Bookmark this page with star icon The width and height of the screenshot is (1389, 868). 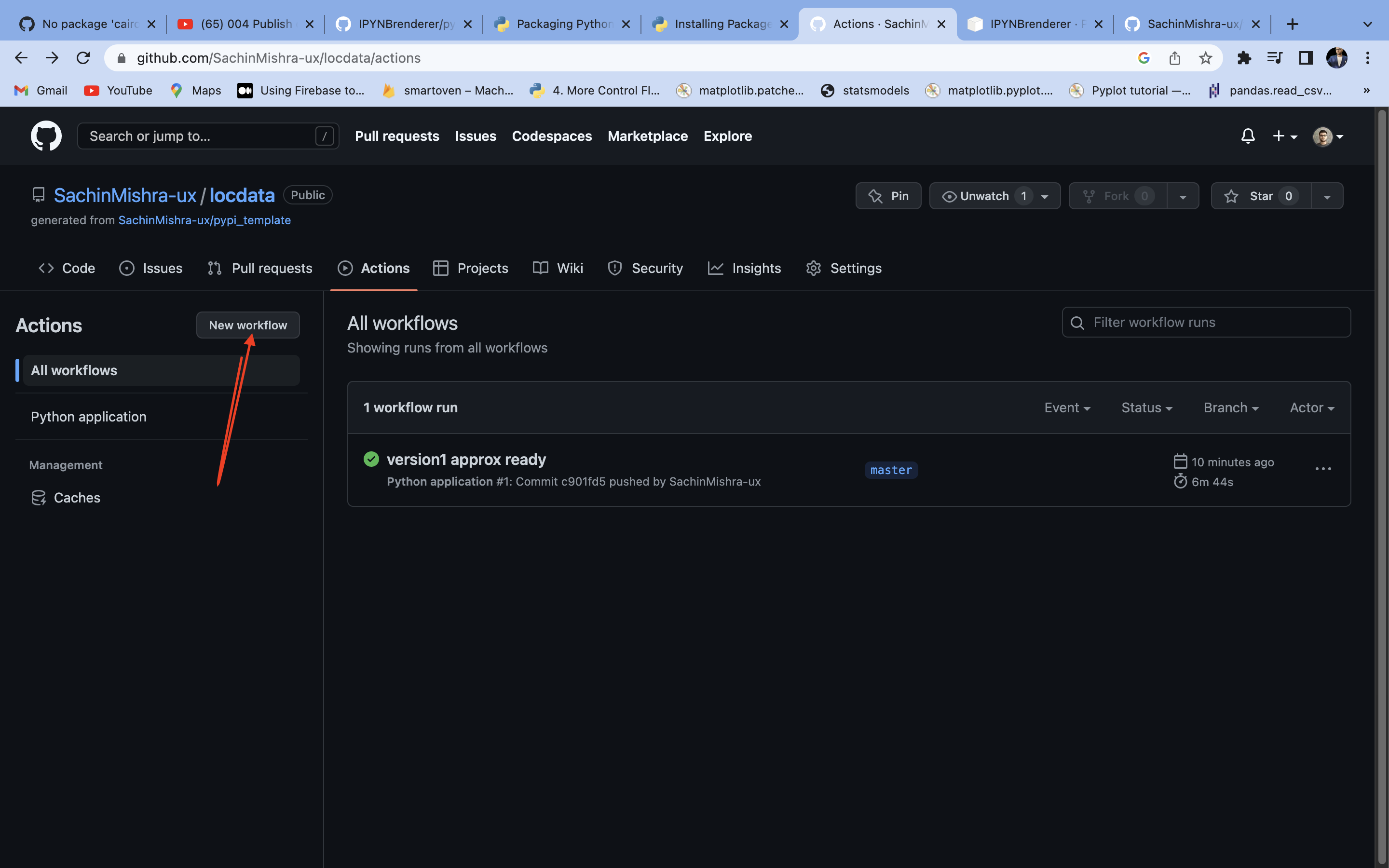tap(1205, 58)
